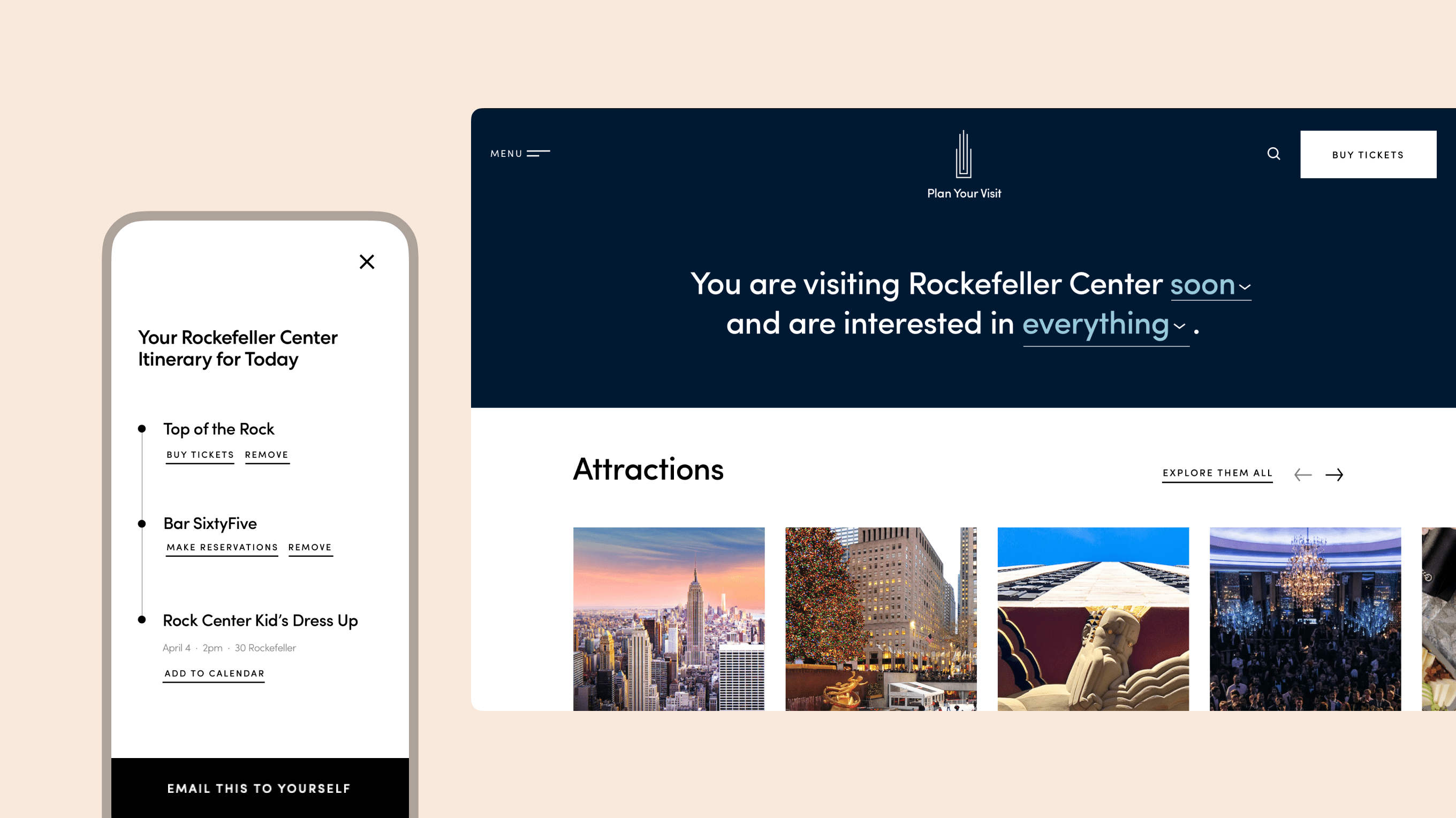The image size is (1456, 818).
Task: Click the close X icon on itinerary panel
Action: click(367, 261)
